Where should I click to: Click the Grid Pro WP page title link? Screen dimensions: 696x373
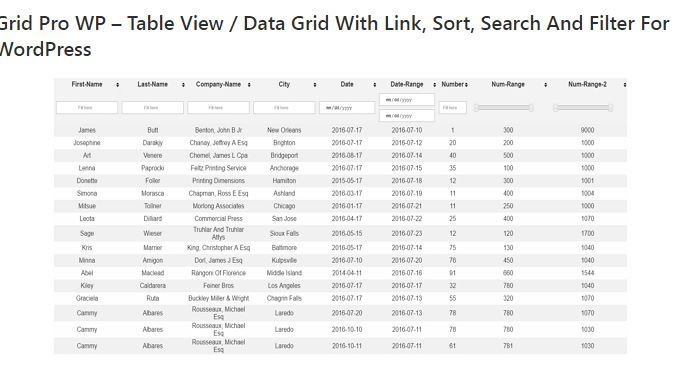pos(334,36)
